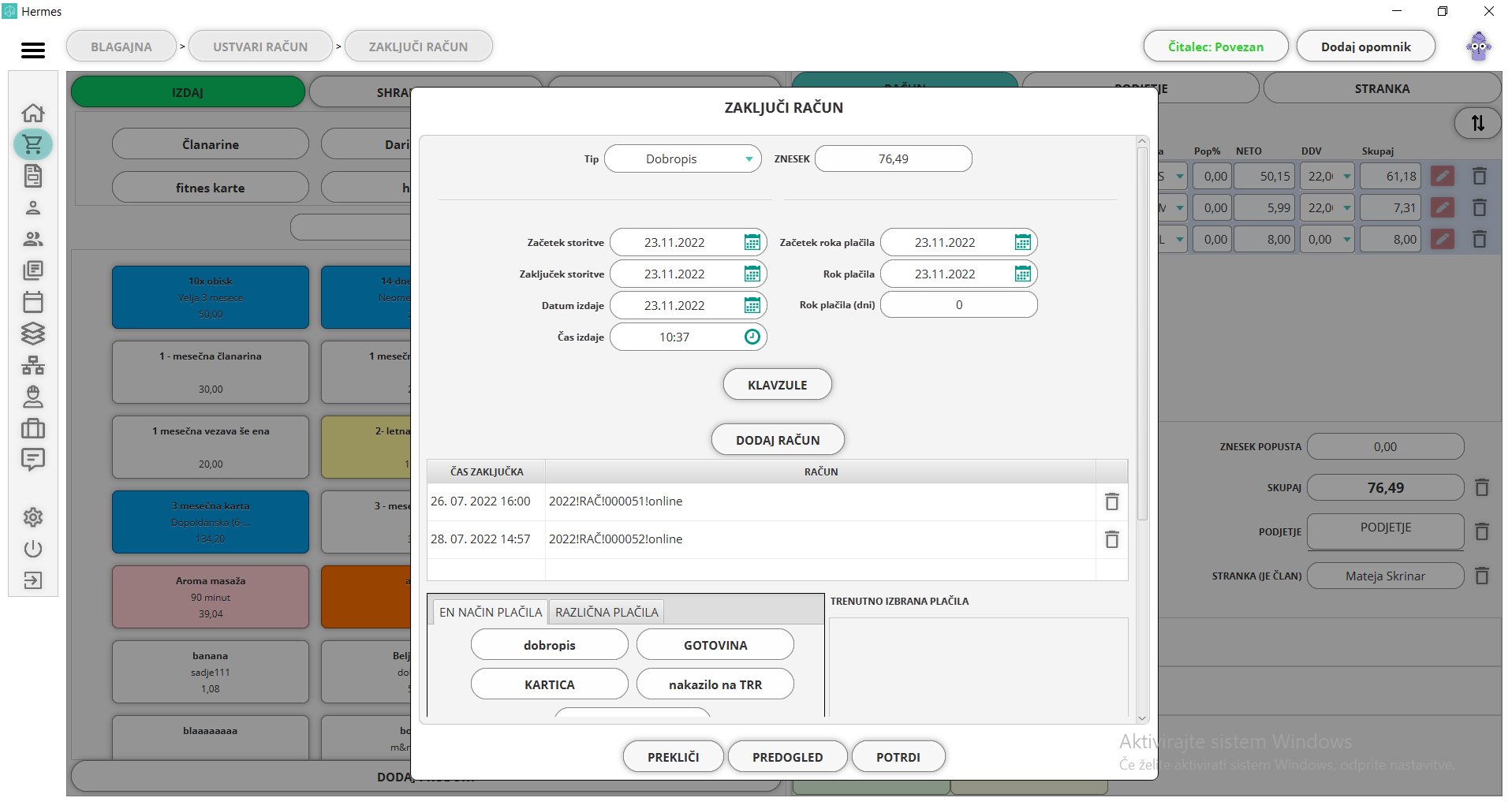Click the Rok plačila (dni) field
Image resolution: width=1512 pixels, height=809 pixels.
959,304
